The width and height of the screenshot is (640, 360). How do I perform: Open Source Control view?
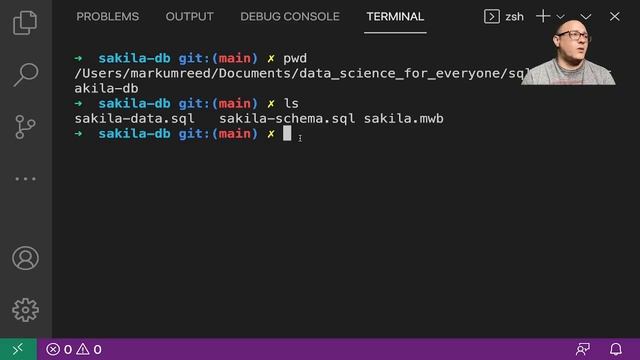coord(25,127)
